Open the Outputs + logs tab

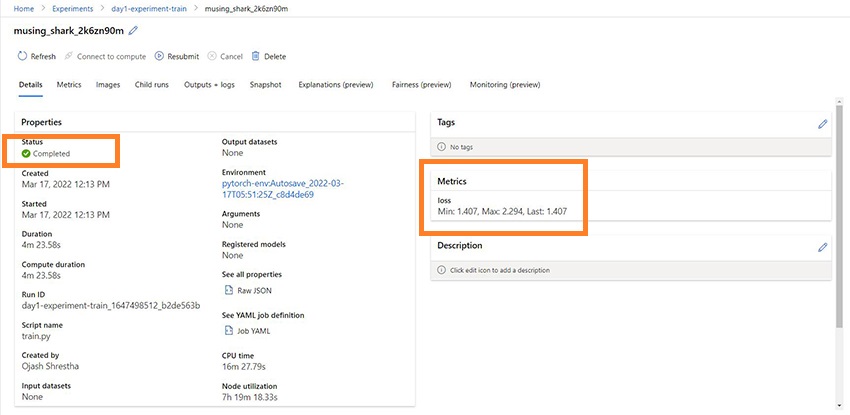pyautogui.click(x=209, y=85)
